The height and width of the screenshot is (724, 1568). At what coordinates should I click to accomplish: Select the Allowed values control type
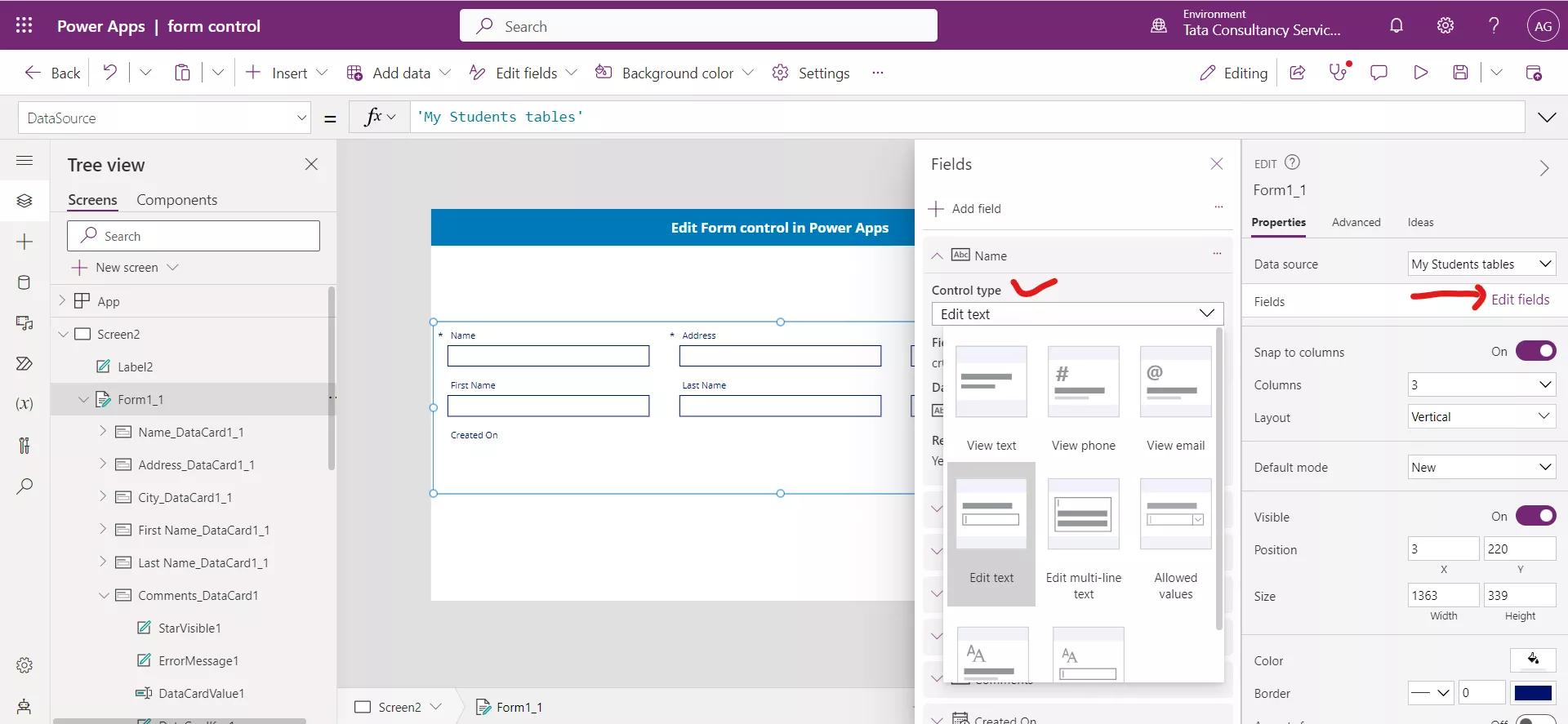point(1175,540)
